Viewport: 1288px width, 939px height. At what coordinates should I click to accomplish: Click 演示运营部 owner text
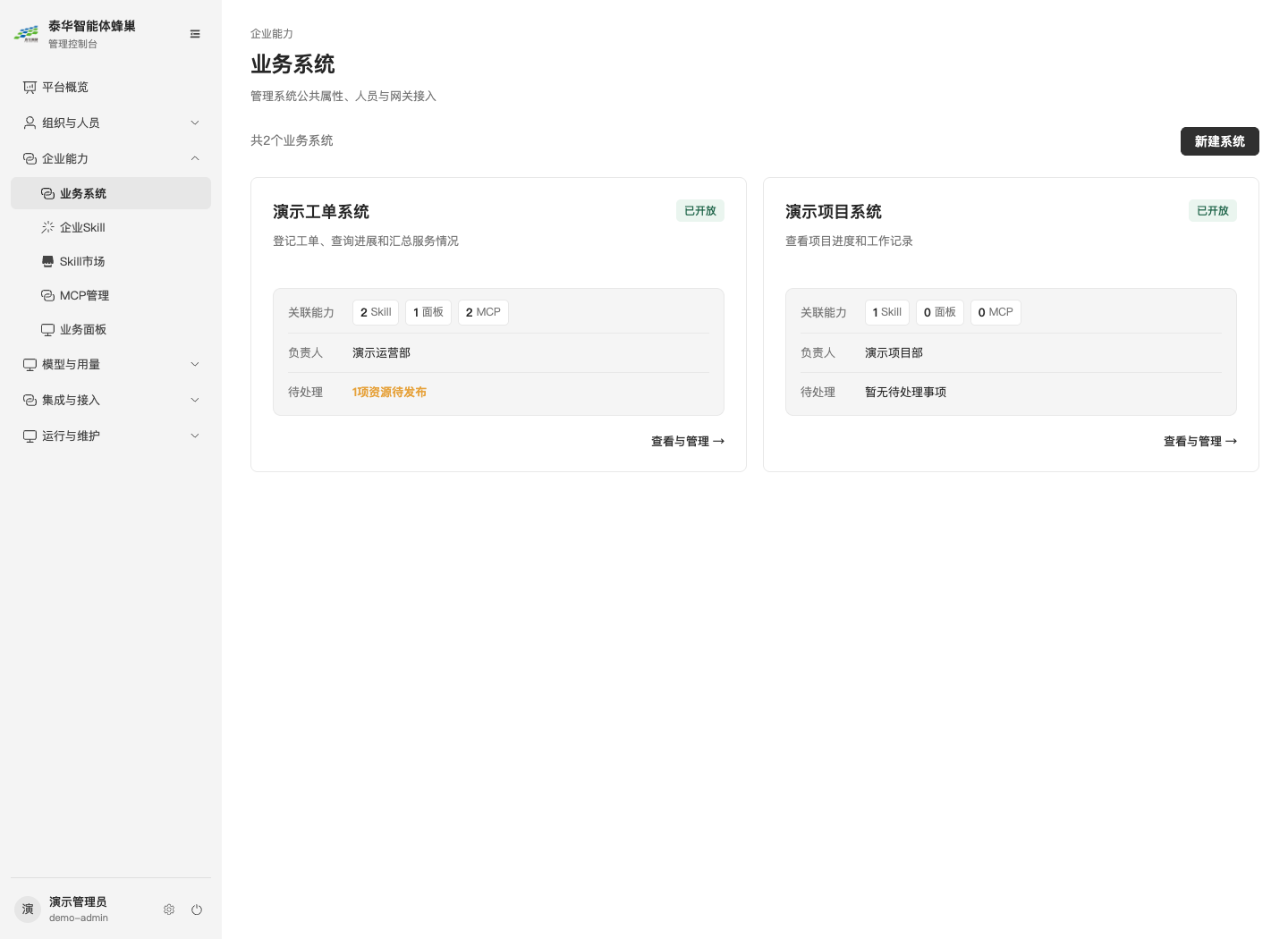[381, 352]
